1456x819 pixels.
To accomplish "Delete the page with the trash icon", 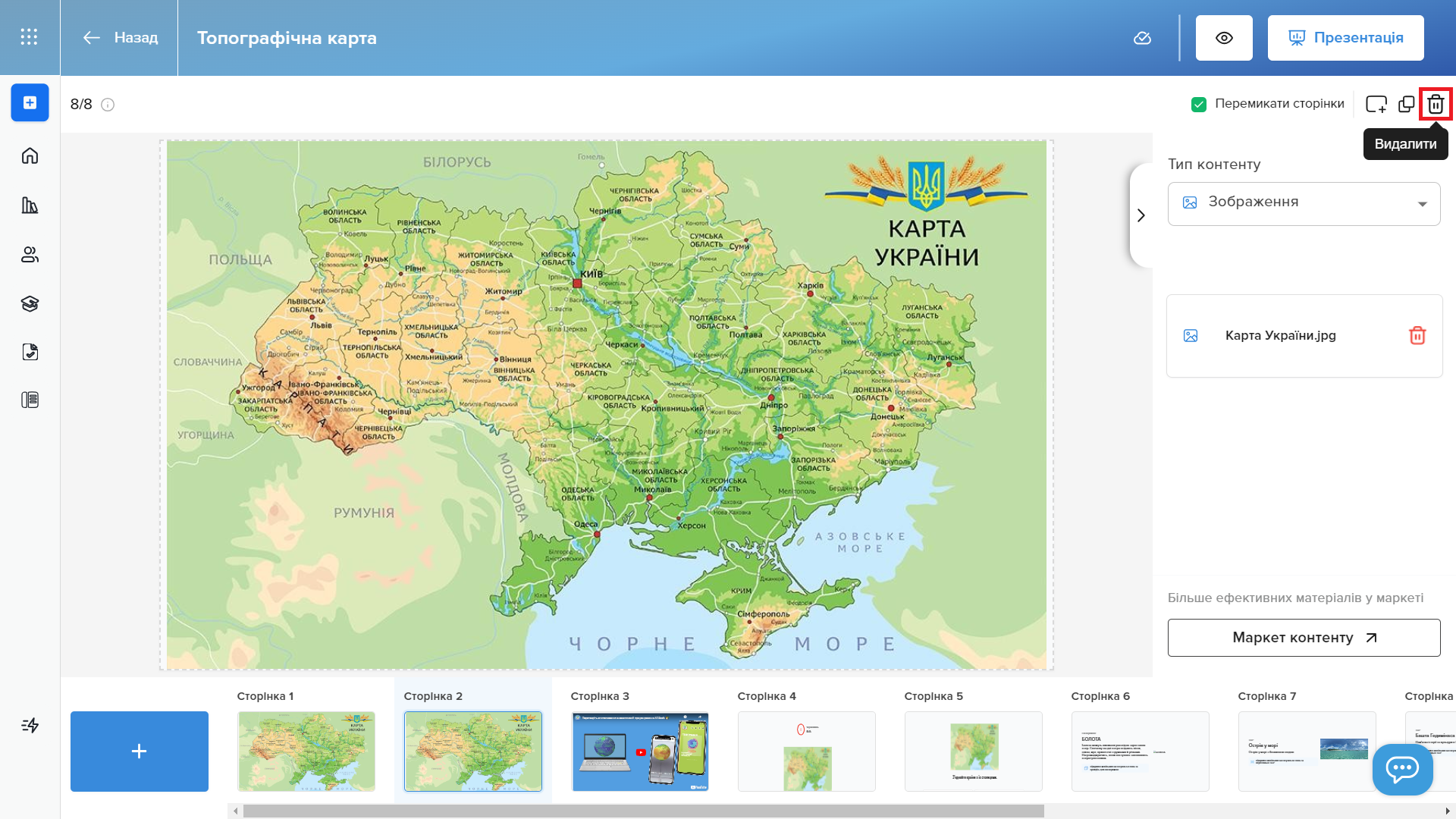I will tap(1436, 104).
